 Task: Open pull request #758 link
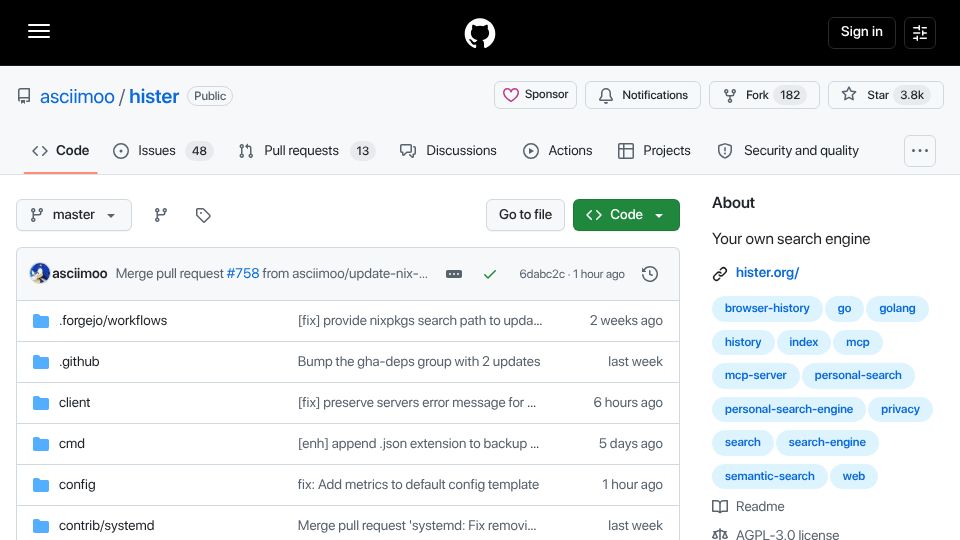tap(242, 274)
